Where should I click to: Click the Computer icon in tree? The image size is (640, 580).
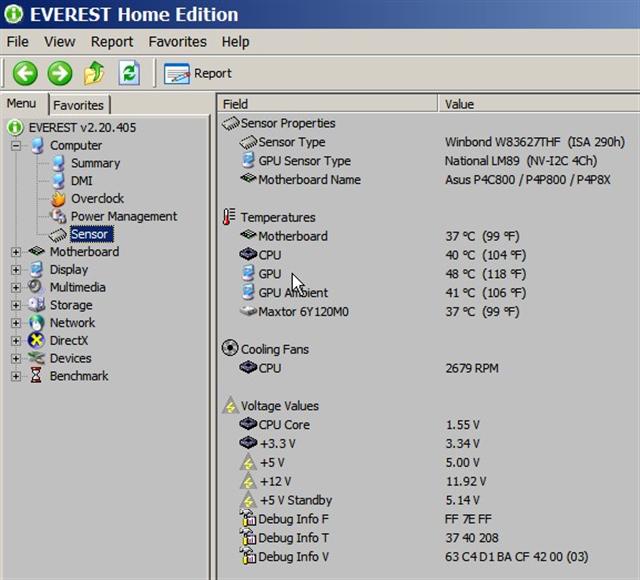click(x=38, y=145)
